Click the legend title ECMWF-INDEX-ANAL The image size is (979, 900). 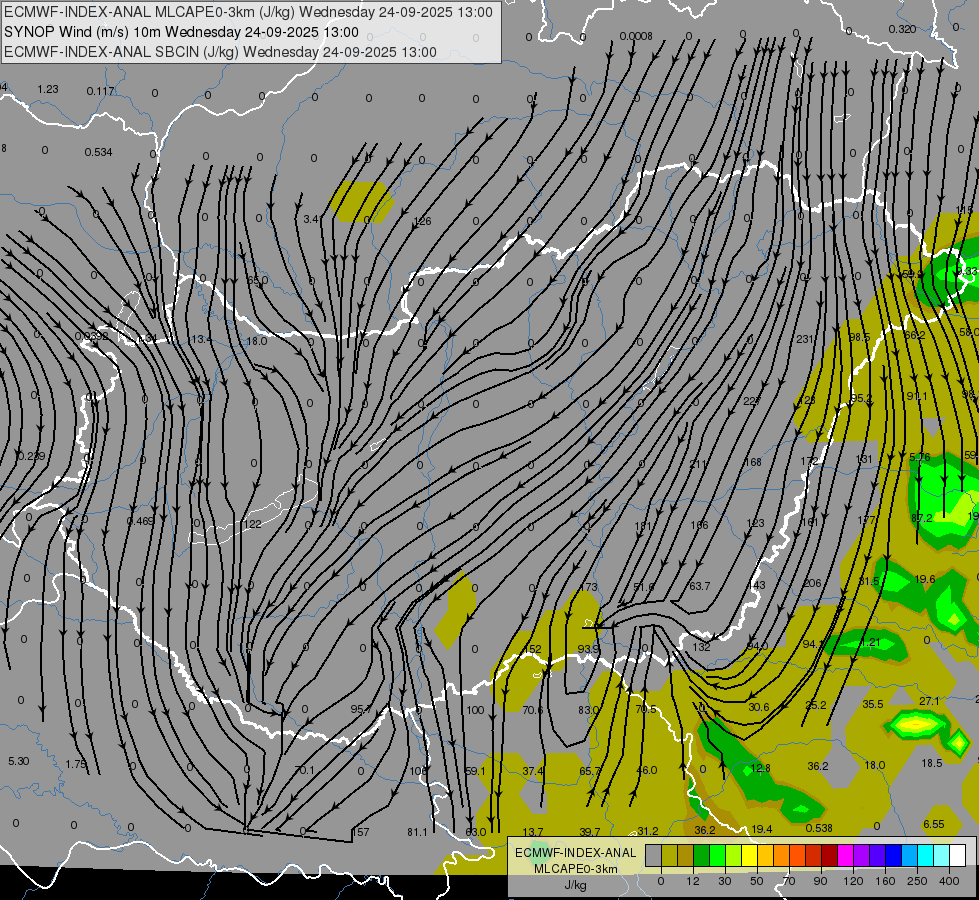coord(576,853)
